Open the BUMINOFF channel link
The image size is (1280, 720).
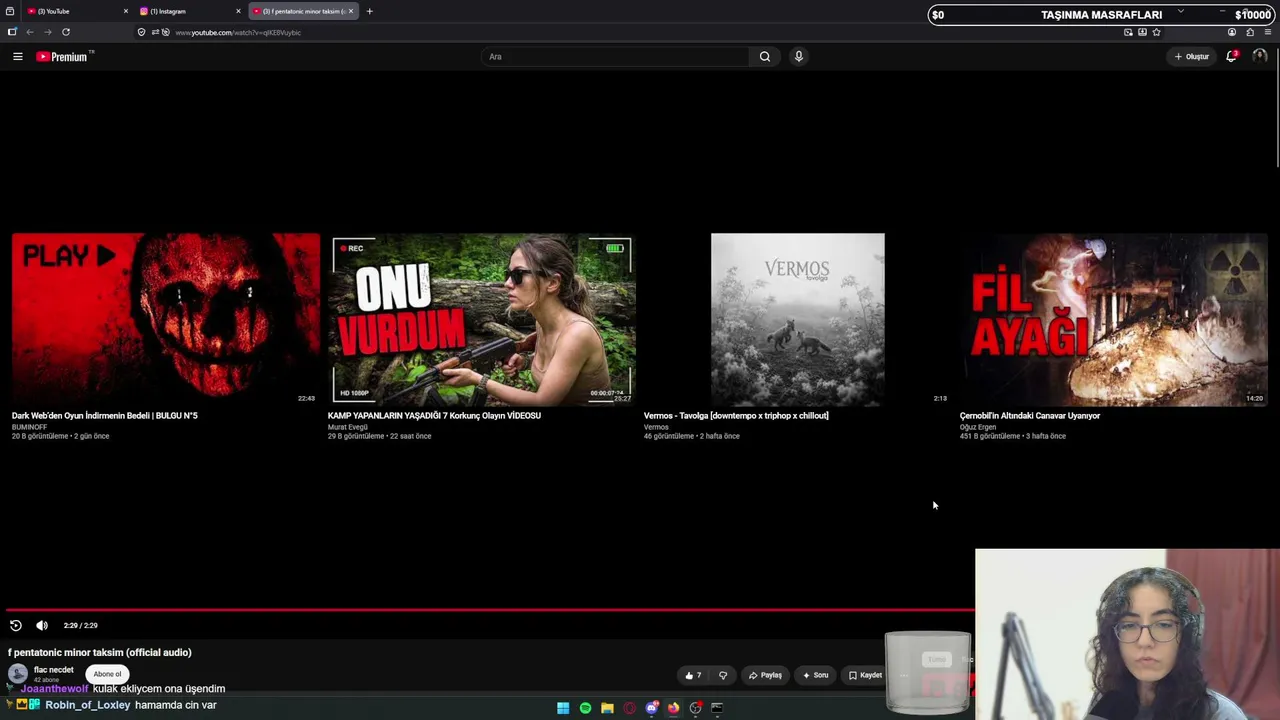(x=30, y=427)
